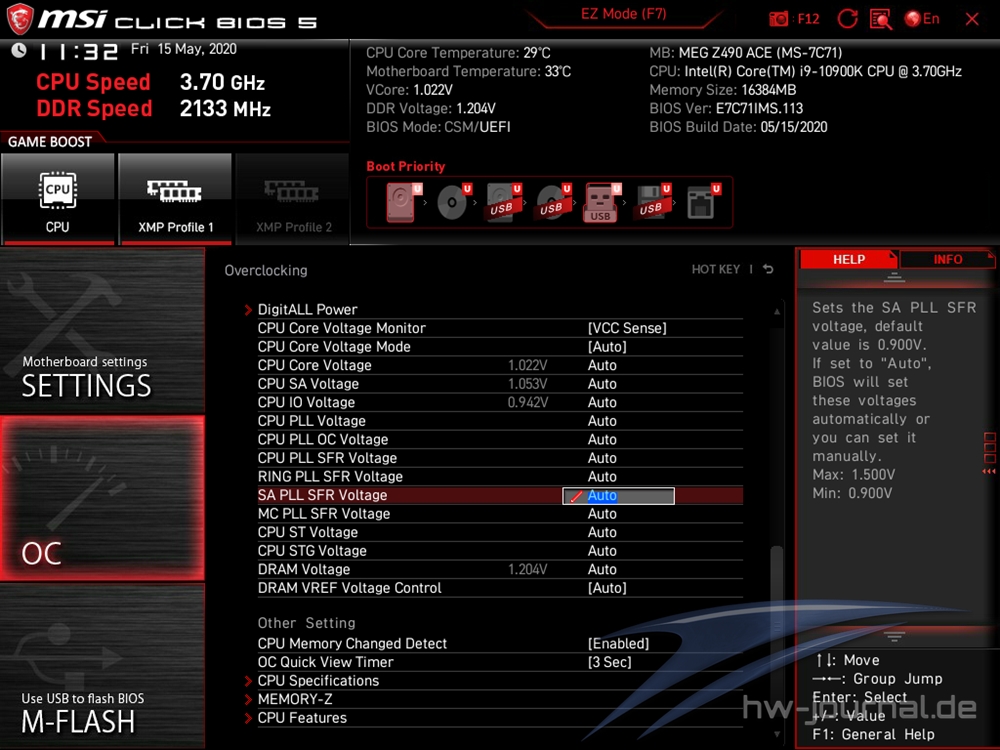The height and width of the screenshot is (750, 1000).
Task: Open CPU Memory Changed Detect [Enabled] options
Action: [x=618, y=643]
